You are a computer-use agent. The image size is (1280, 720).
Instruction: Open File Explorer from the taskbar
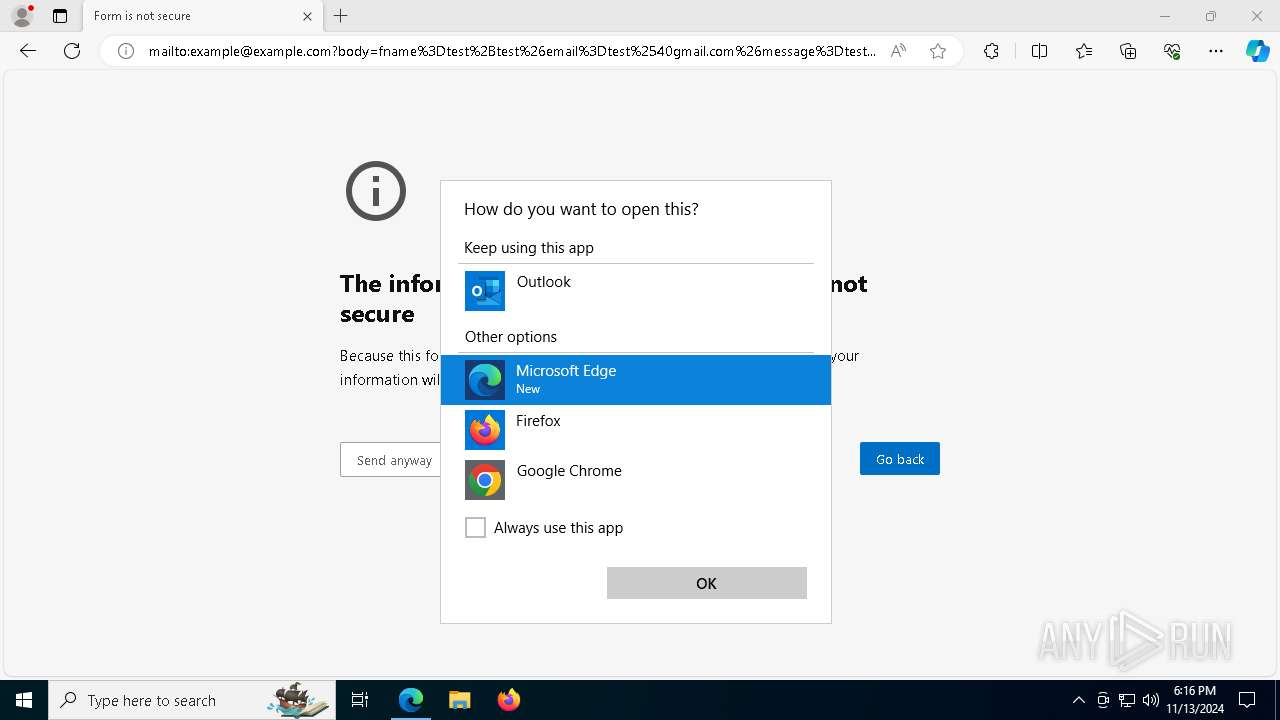click(459, 700)
